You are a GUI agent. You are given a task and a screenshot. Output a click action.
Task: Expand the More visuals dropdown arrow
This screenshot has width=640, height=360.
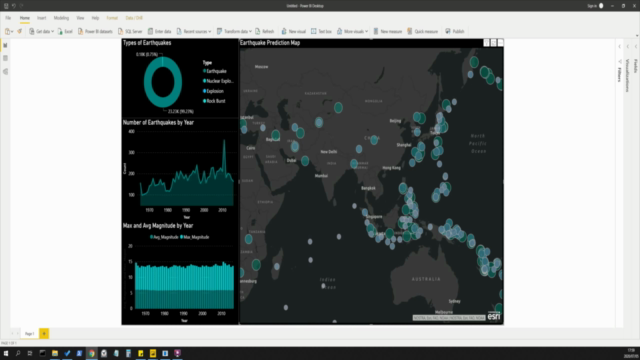tap(366, 31)
